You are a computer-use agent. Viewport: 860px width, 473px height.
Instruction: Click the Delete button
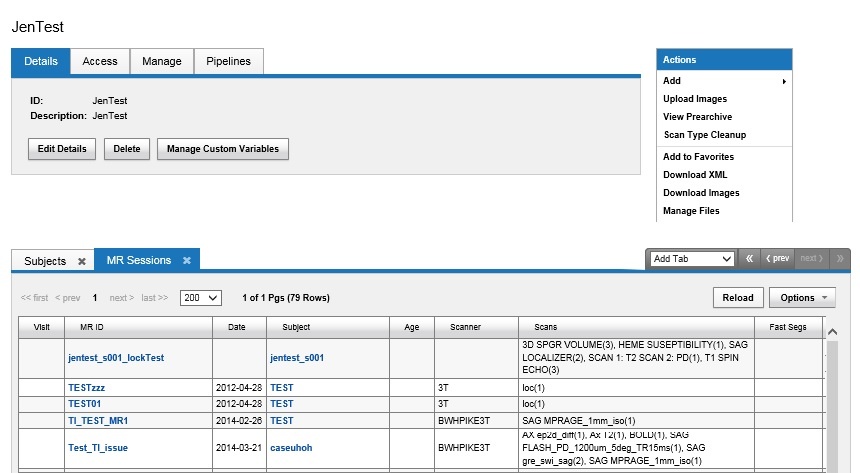point(127,149)
